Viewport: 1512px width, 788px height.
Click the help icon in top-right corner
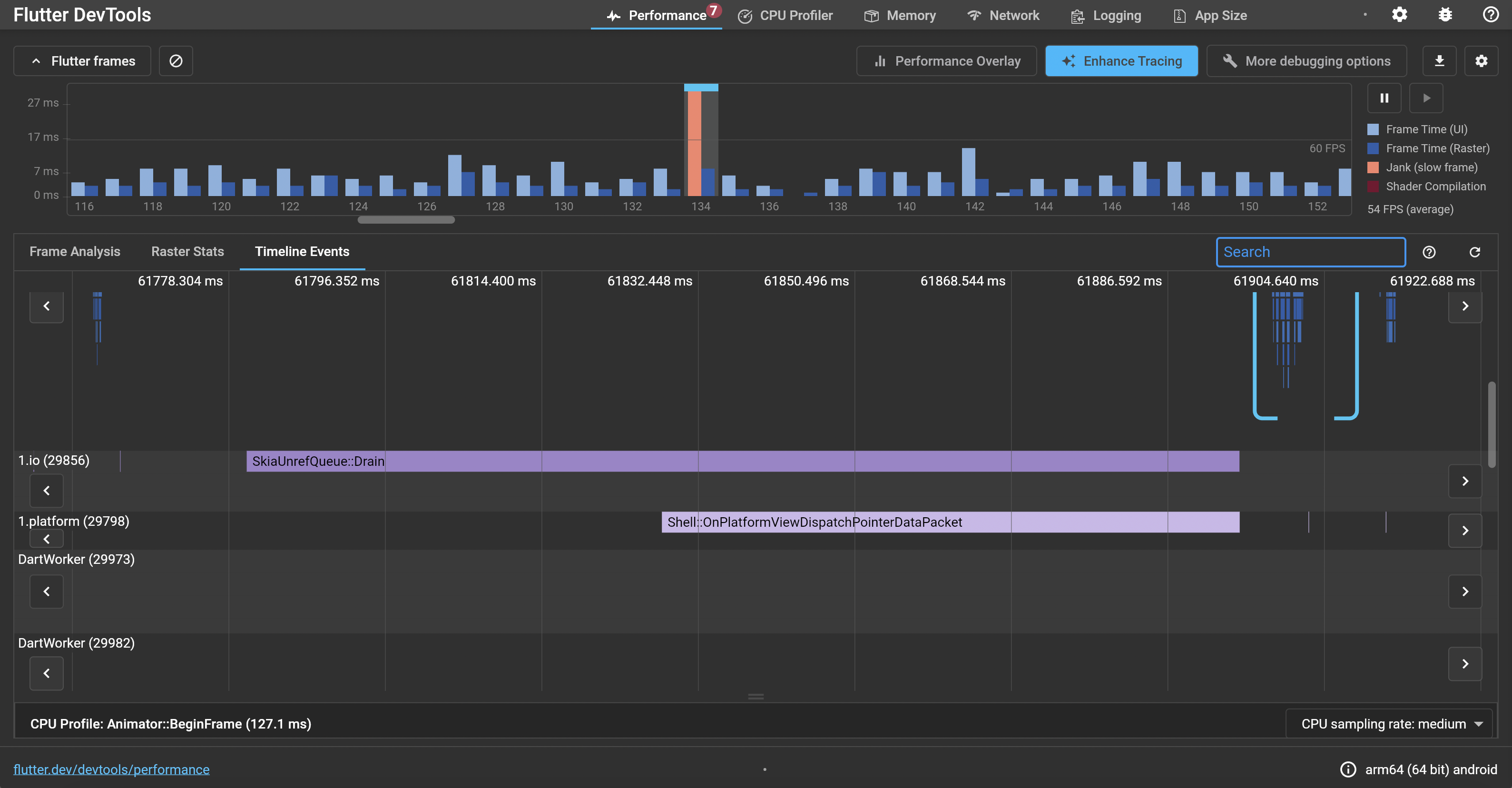pos(1490,15)
